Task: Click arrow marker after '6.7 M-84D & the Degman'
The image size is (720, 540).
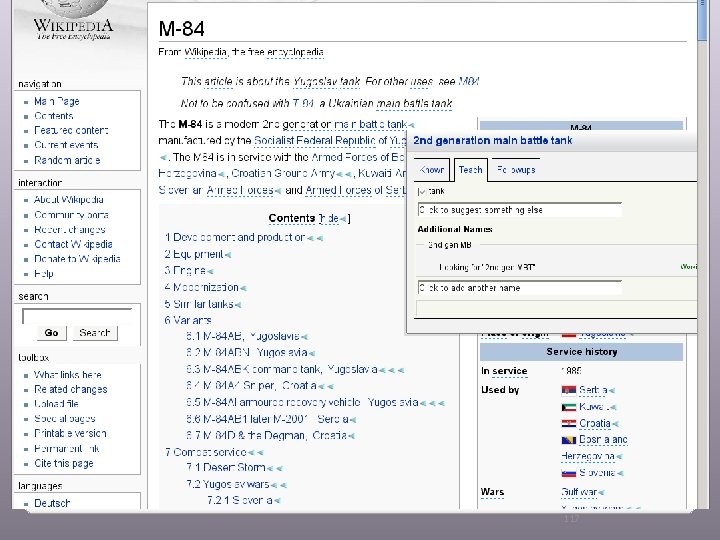Action: point(351,436)
